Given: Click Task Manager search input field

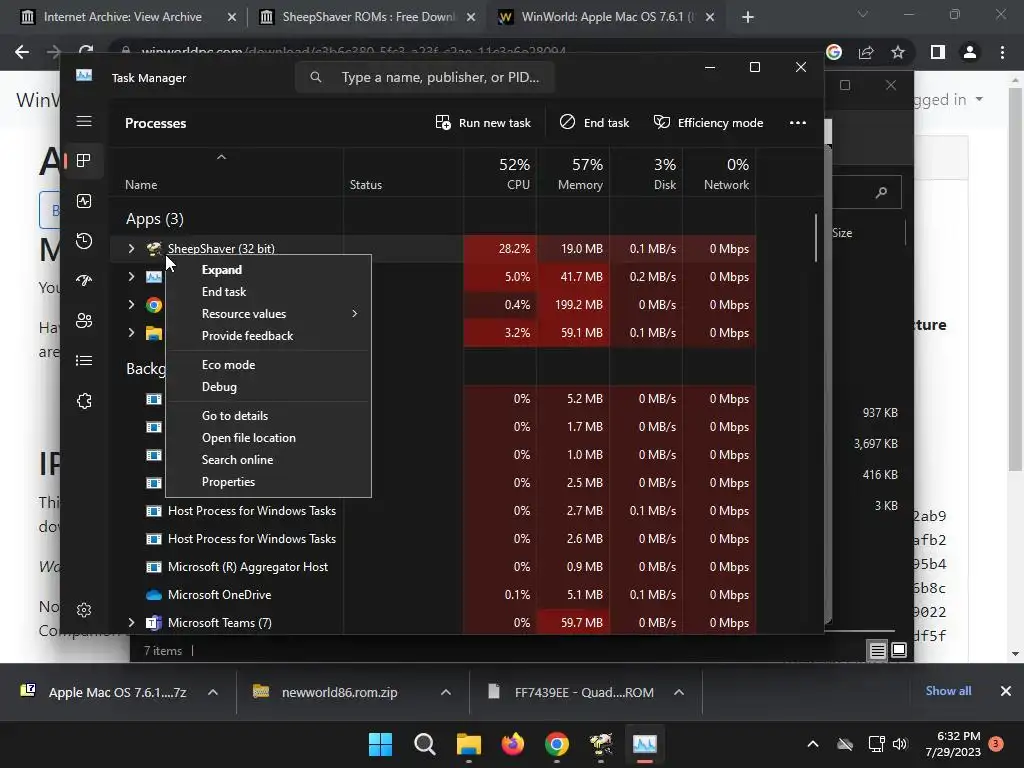Looking at the screenshot, I should tap(424, 77).
